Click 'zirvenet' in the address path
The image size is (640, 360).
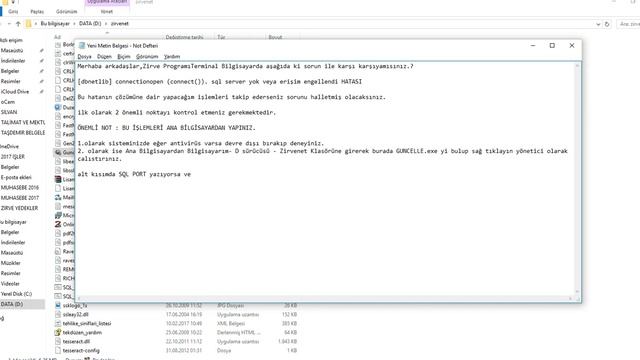pyautogui.click(x=120, y=24)
